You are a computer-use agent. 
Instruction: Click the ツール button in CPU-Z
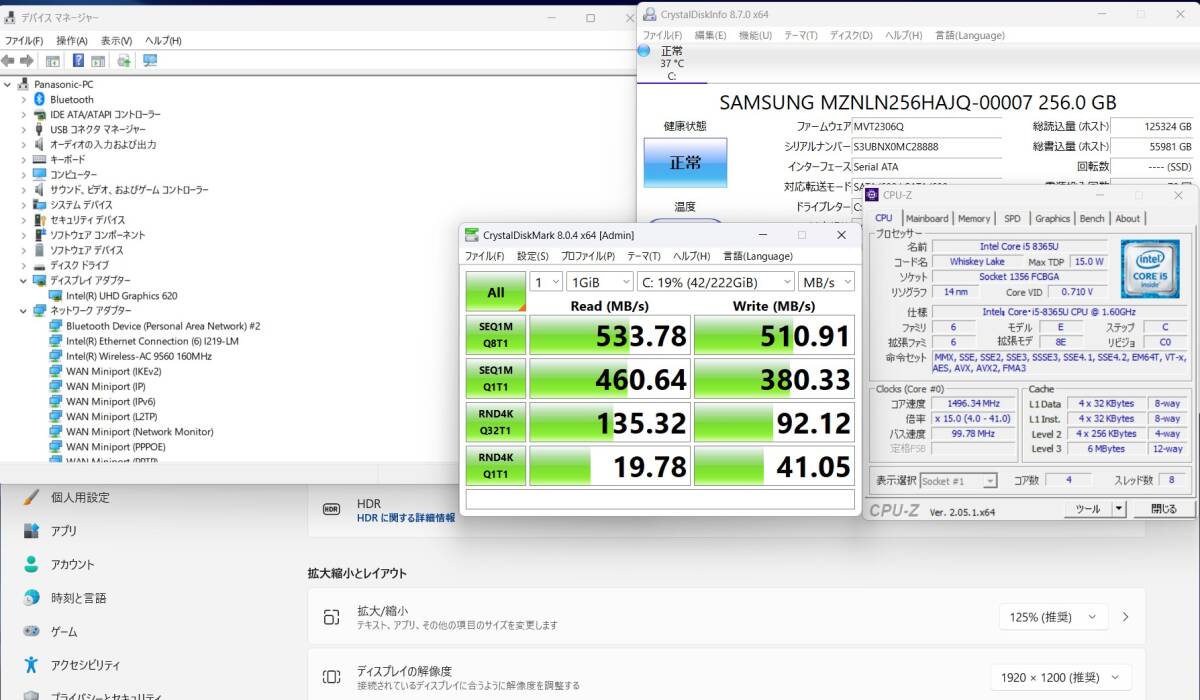1088,509
